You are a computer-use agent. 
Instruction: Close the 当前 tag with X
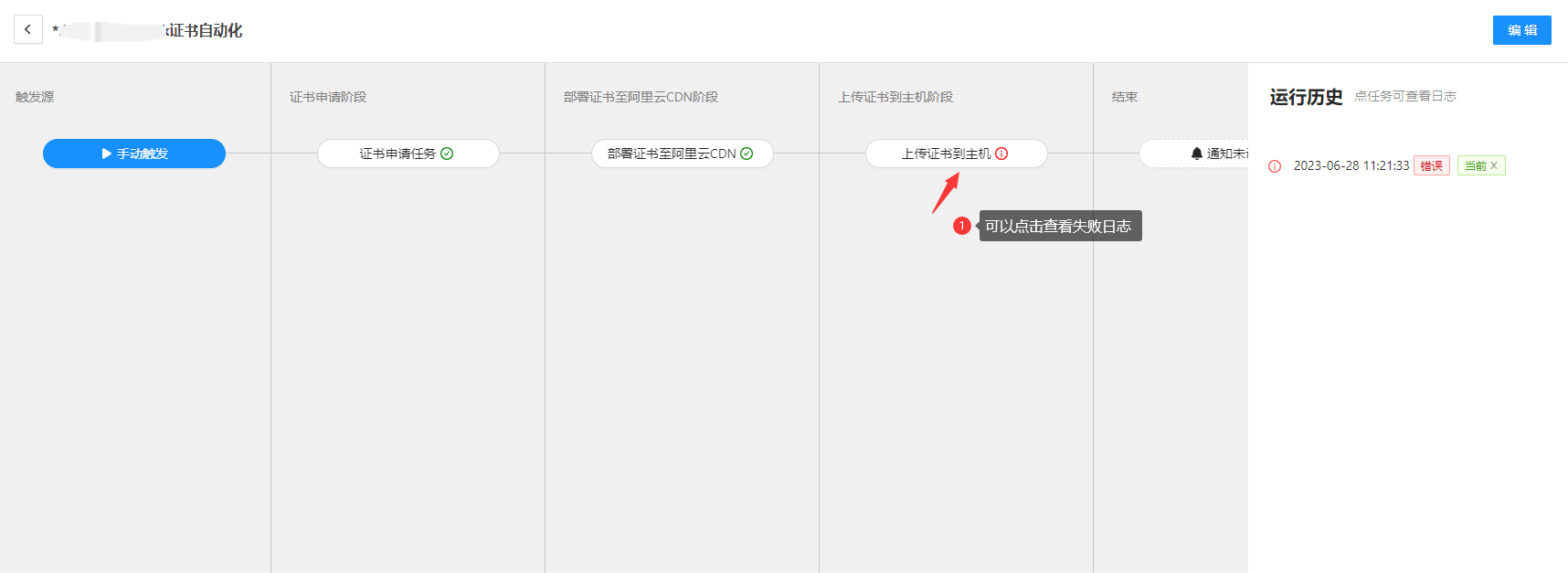(1494, 165)
